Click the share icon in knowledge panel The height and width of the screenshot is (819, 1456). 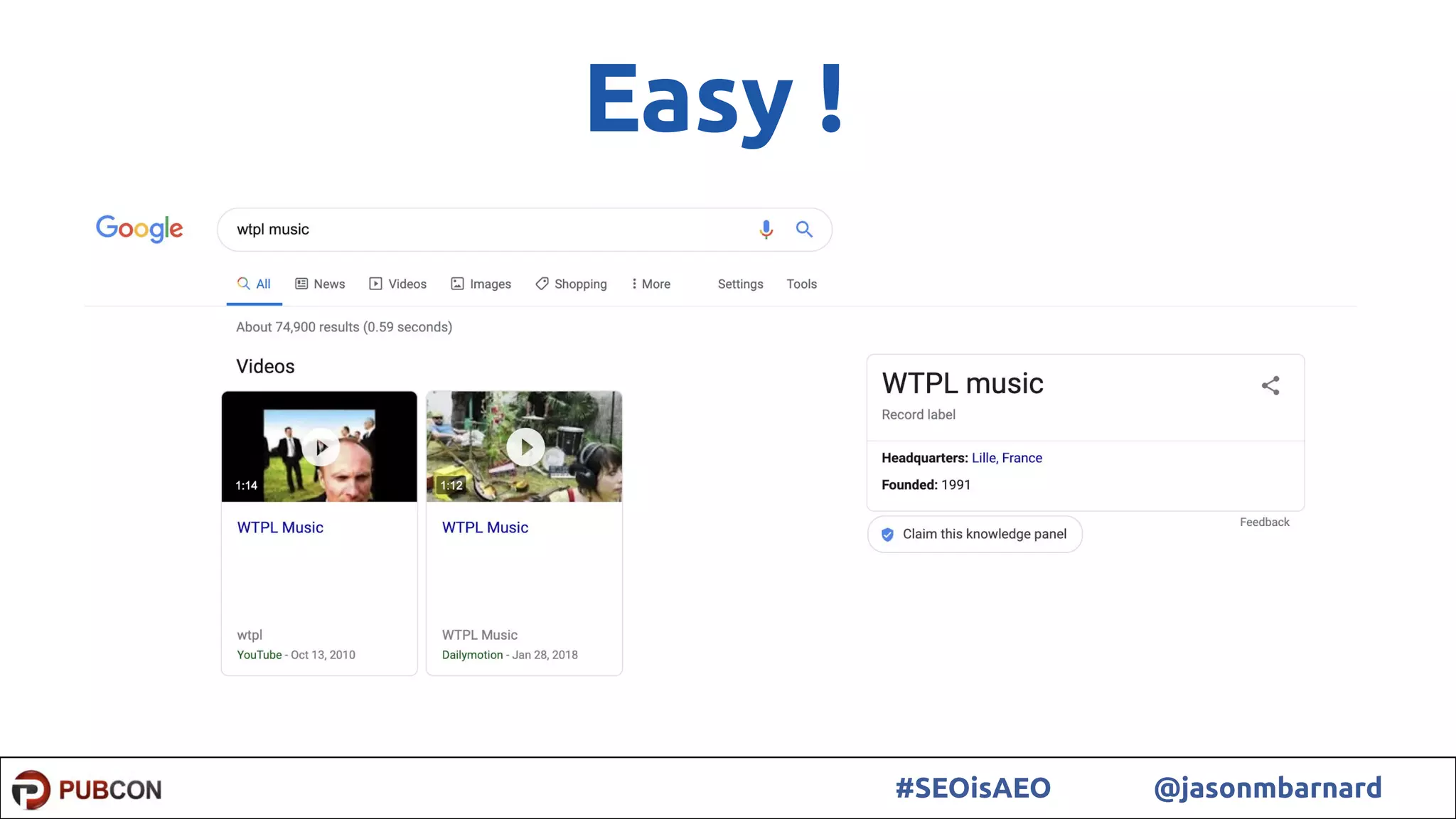(x=1270, y=385)
